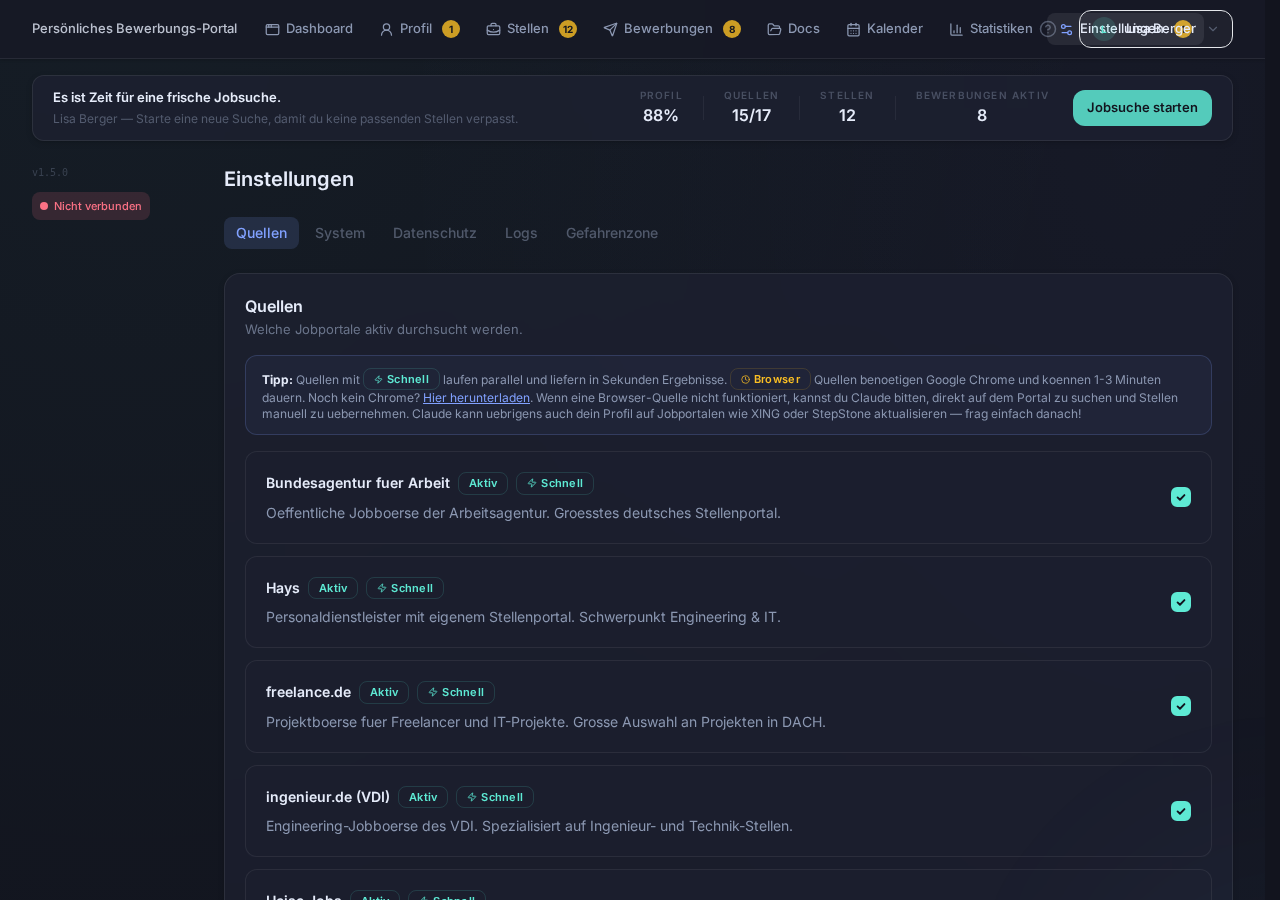The height and width of the screenshot is (900, 1280).
Task: Open the Dashboard nav icon
Action: pos(272,29)
